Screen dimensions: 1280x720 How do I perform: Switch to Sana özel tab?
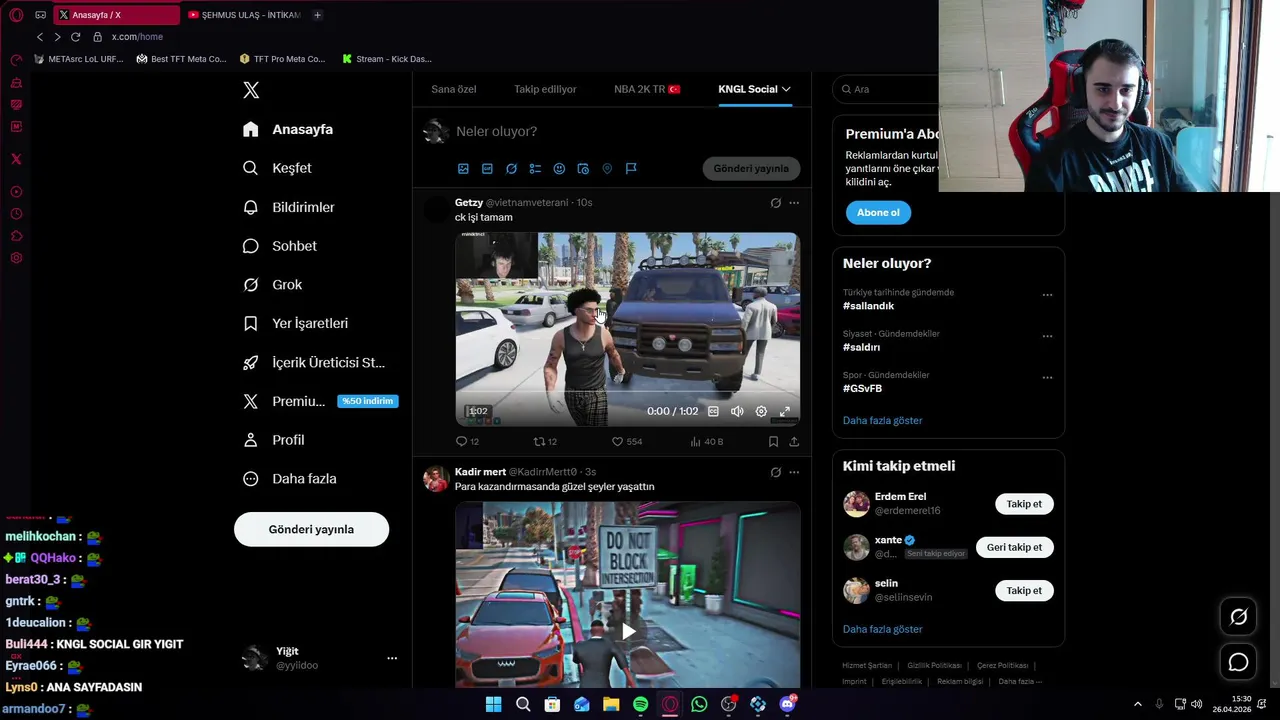coord(454,89)
